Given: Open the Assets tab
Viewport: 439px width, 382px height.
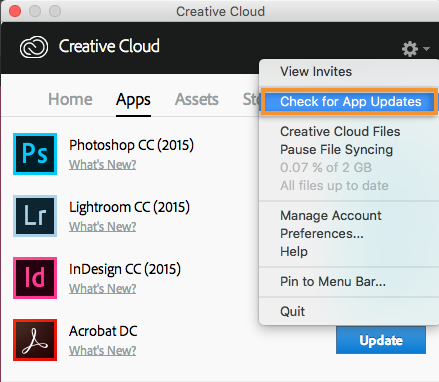Looking at the screenshot, I should [x=197, y=99].
